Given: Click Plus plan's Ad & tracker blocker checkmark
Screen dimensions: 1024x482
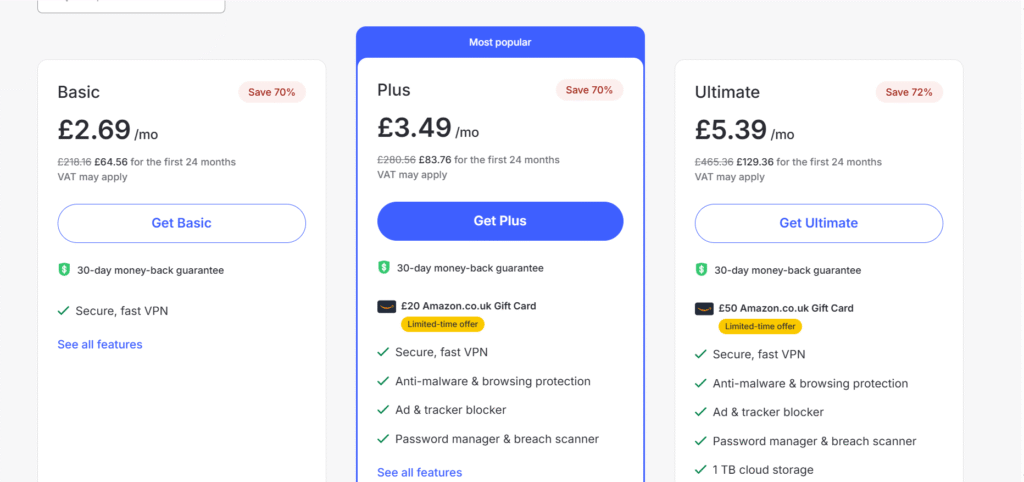Looking at the screenshot, I should pyautogui.click(x=383, y=410).
